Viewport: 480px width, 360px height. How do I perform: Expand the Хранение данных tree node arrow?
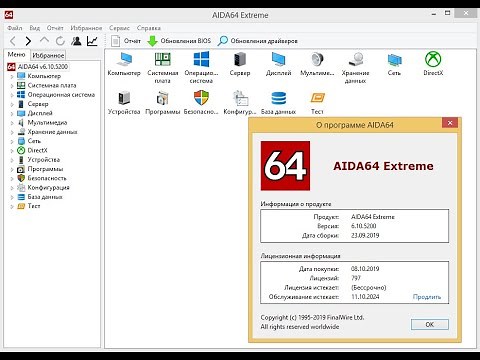coord(12,132)
